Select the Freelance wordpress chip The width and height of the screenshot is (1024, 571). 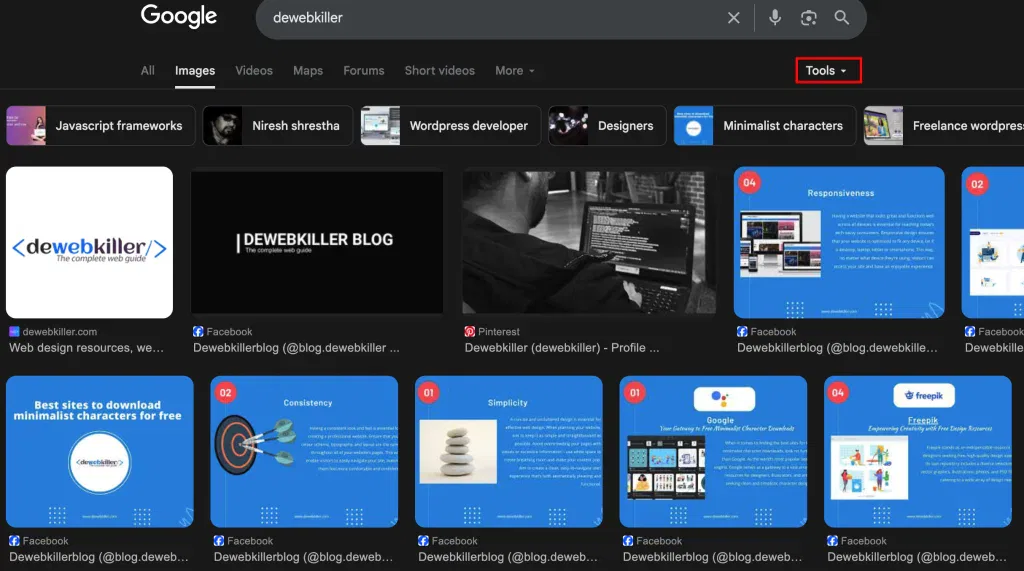click(x=944, y=125)
